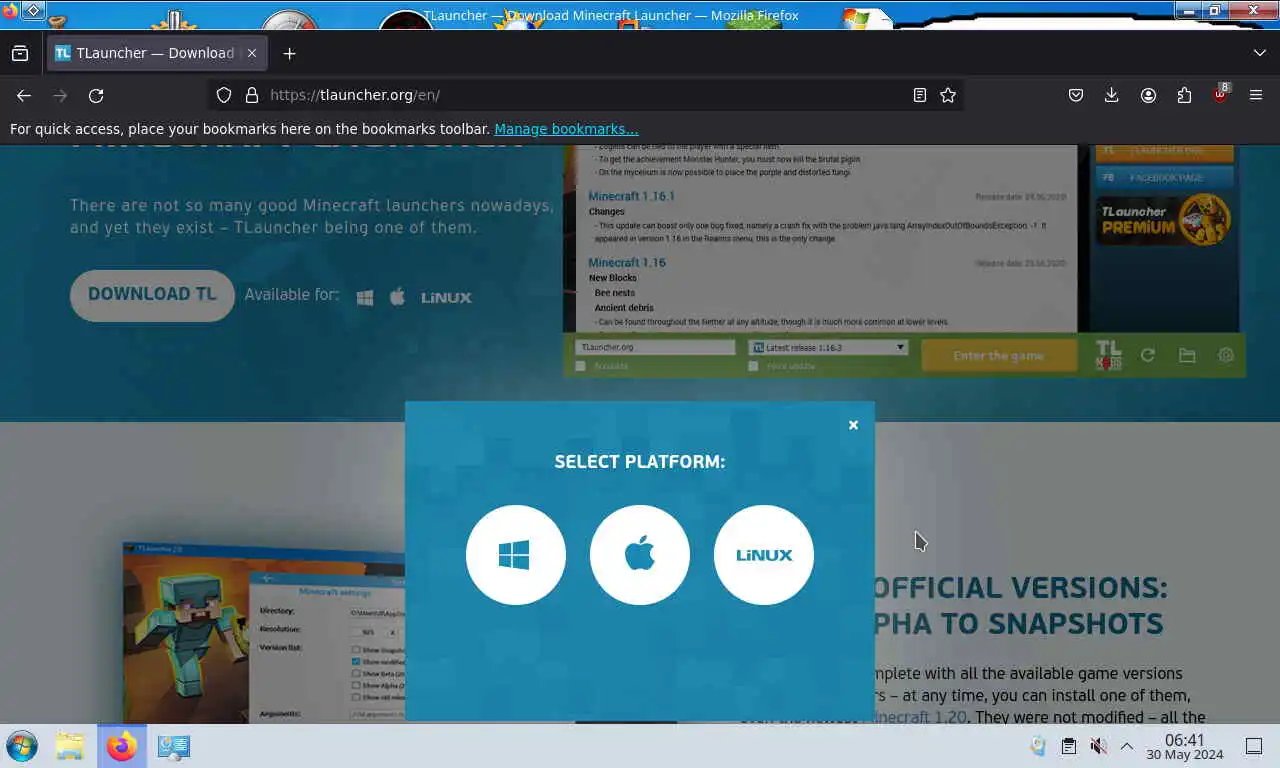Click the Apple logo beside Available for

pyautogui.click(x=398, y=296)
